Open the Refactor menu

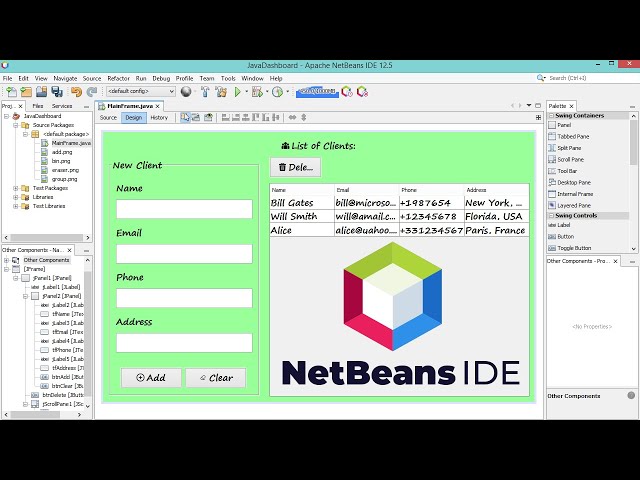coord(118,78)
